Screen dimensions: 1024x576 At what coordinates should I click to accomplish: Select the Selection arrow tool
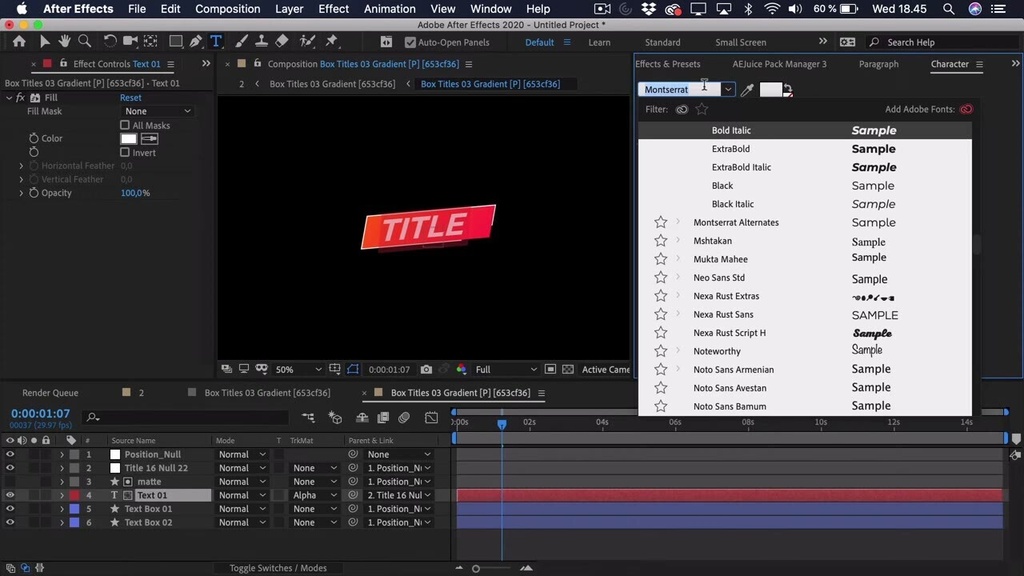click(x=44, y=42)
